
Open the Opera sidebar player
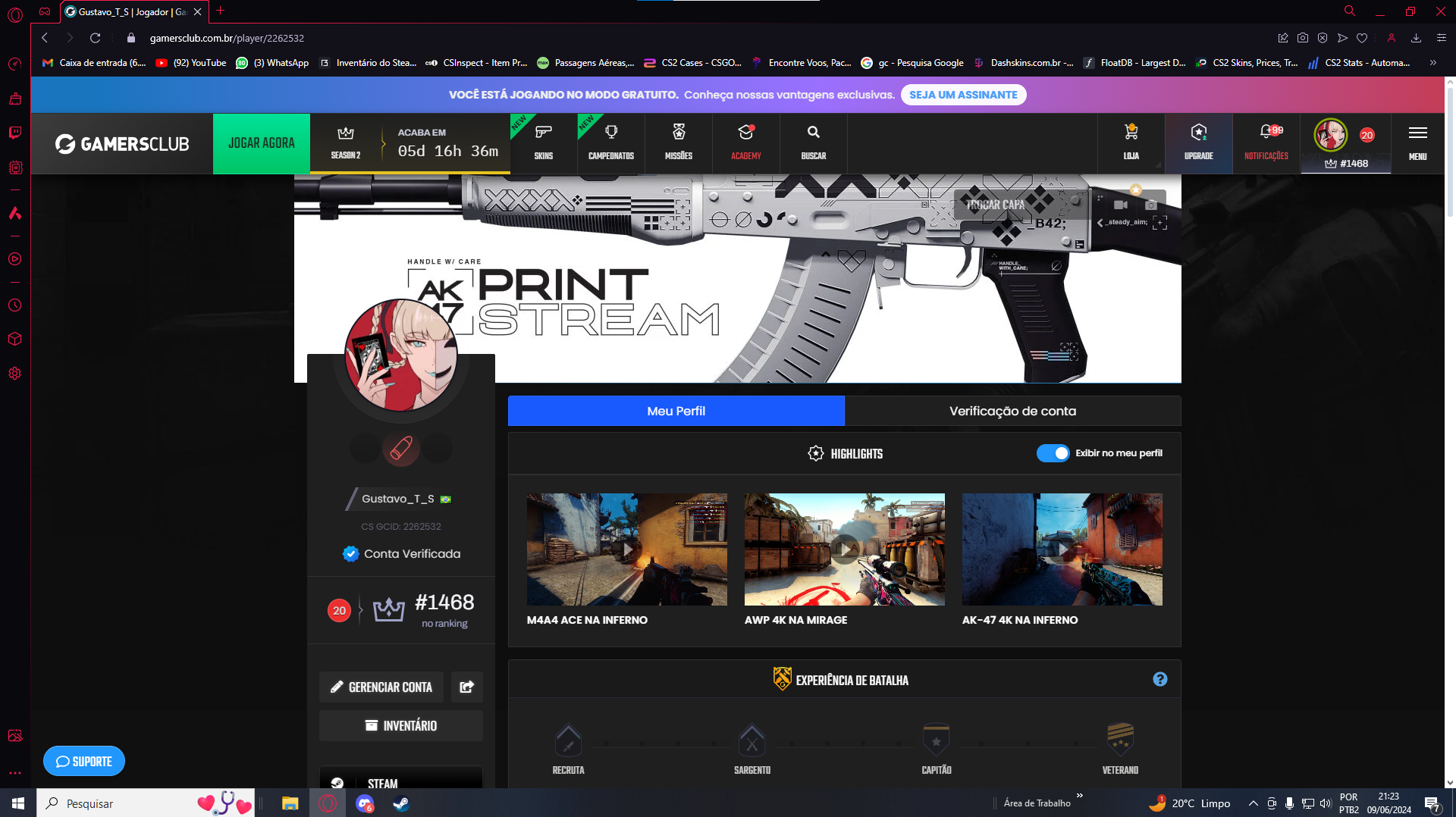point(15,259)
